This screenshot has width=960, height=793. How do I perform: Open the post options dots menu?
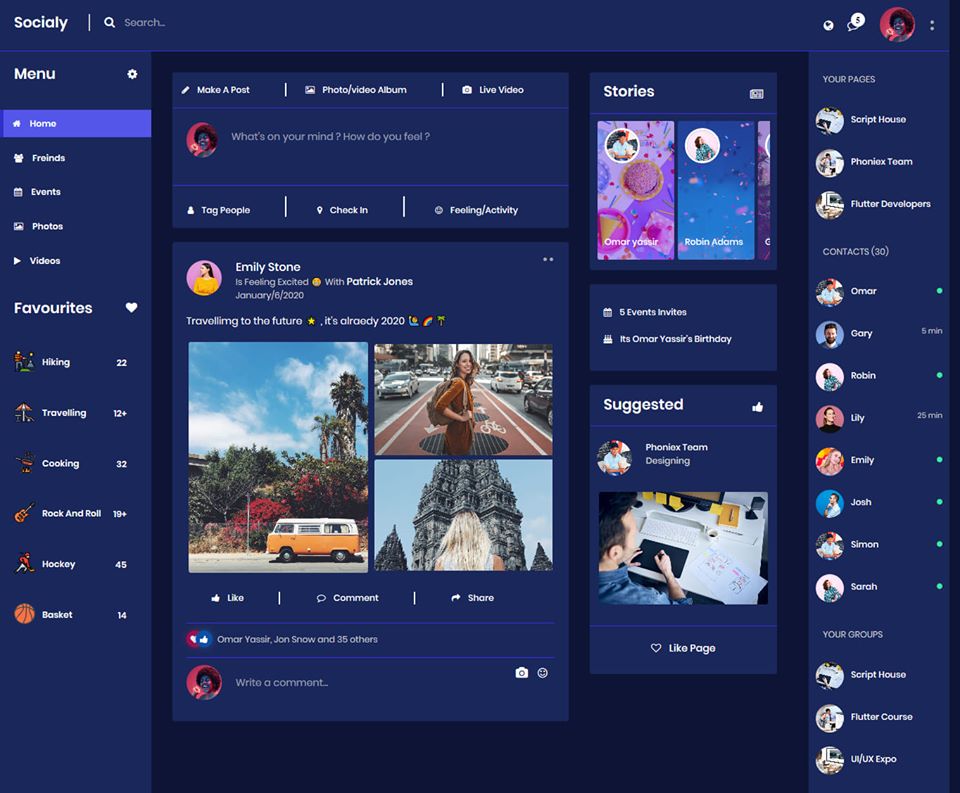[548, 260]
